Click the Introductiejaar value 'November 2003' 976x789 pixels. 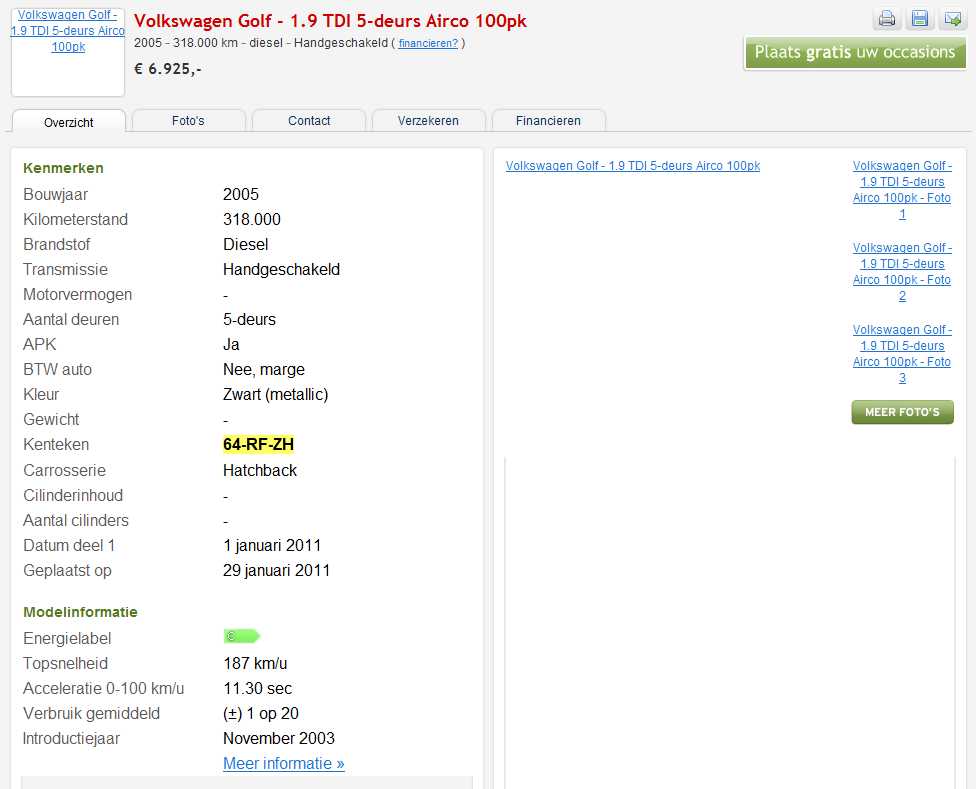tap(279, 738)
